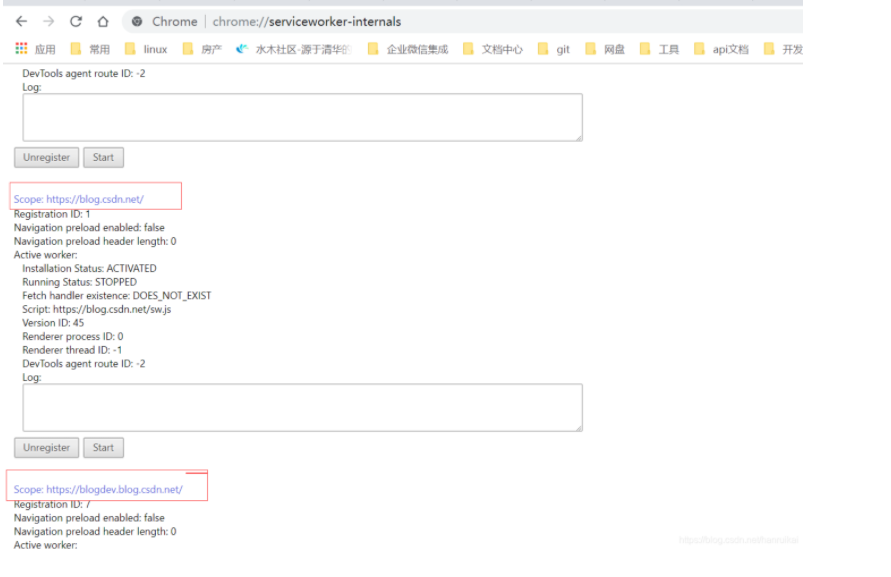Click Start button above blog.csdn.net scope

point(103,157)
